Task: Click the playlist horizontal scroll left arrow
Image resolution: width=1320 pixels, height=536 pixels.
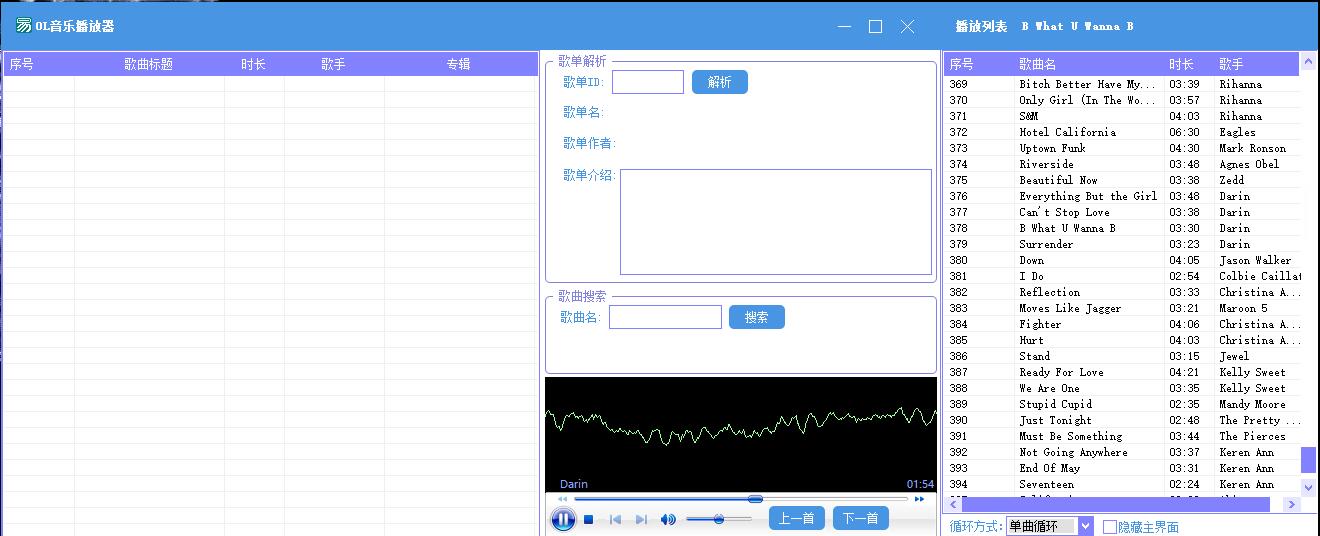Action: (953, 505)
